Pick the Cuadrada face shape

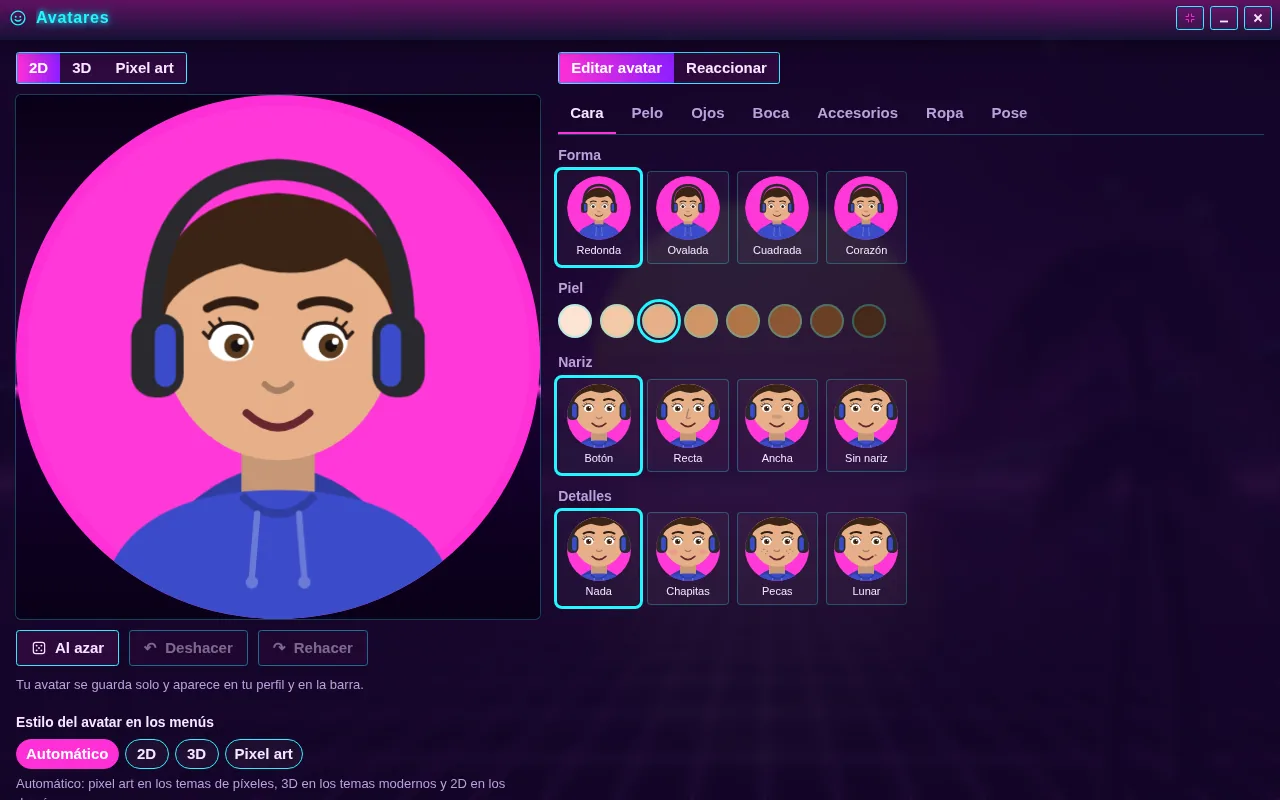(x=777, y=218)
